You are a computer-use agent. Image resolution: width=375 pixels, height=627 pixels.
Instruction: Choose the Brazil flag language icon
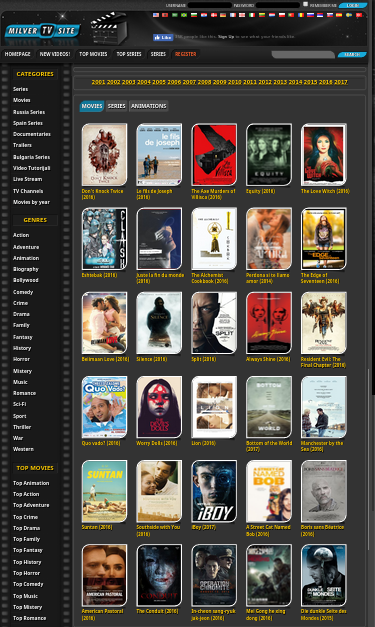click(184, 15)
